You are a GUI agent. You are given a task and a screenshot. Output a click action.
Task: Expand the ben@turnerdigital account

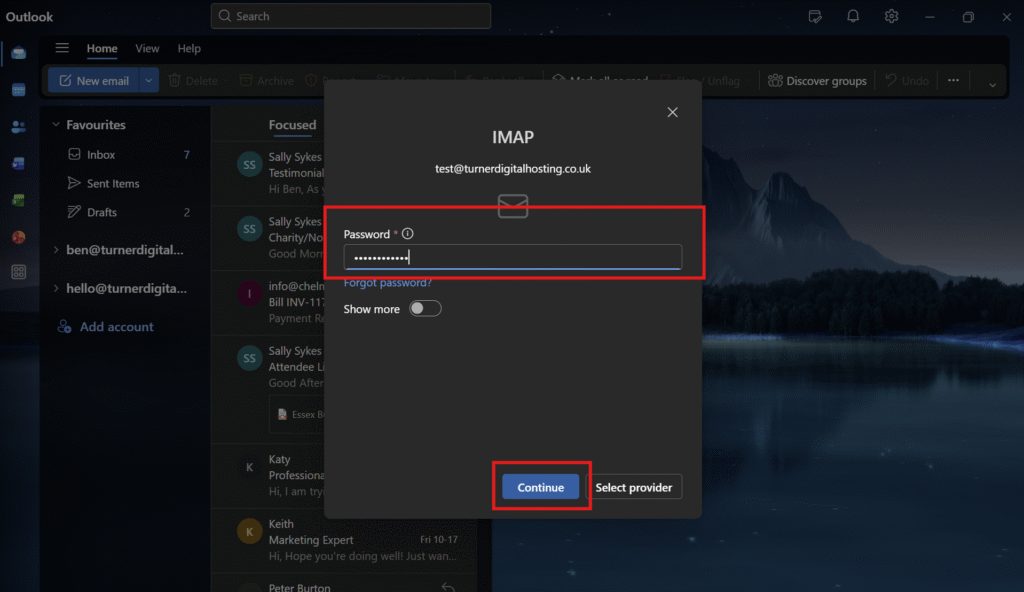[x=56, y=250]
